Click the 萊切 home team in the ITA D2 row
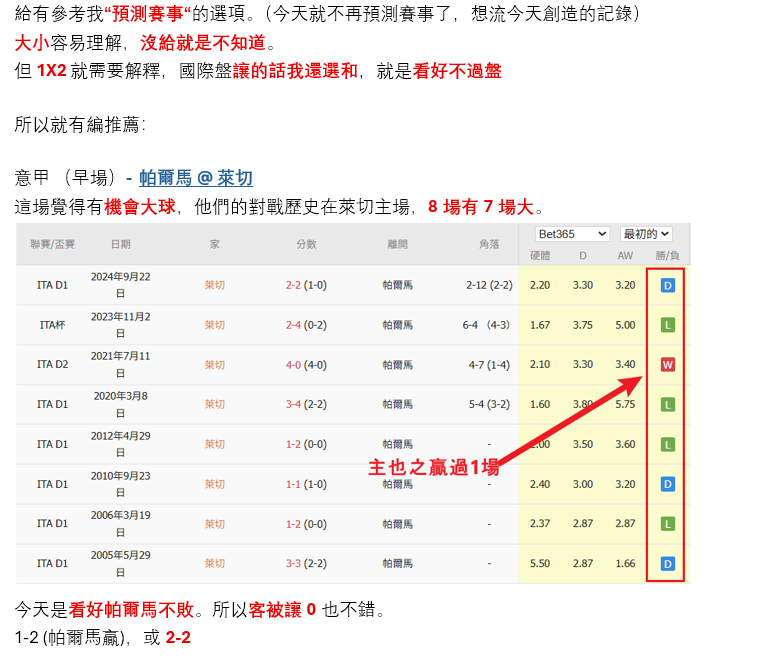This screenshot has height=664, width=764. coord(215,365)
